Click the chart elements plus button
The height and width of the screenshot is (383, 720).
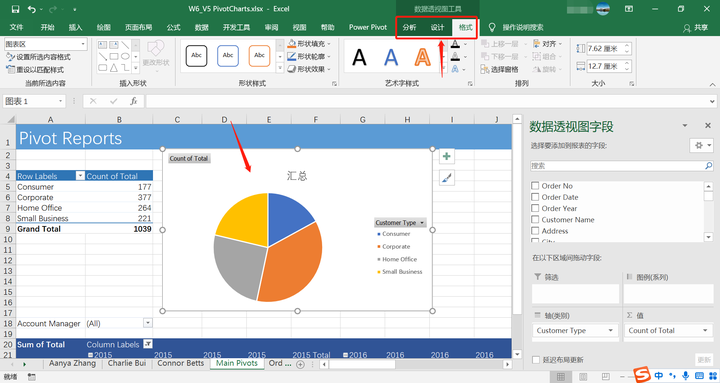pos(447,157)
